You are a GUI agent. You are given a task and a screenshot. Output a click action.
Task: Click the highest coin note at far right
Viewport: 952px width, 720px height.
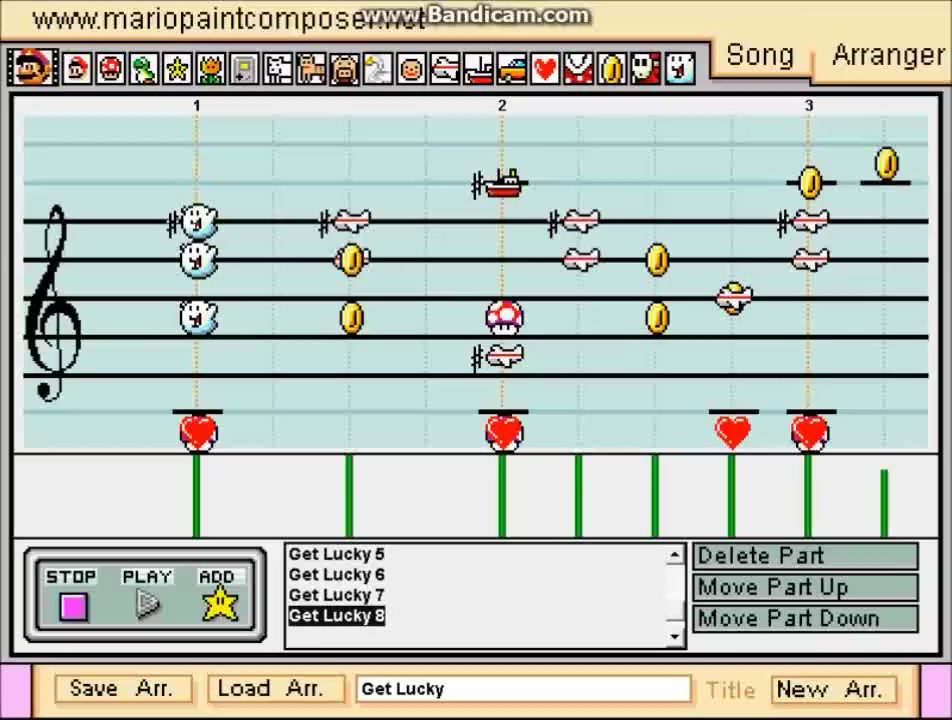(886, 163)
